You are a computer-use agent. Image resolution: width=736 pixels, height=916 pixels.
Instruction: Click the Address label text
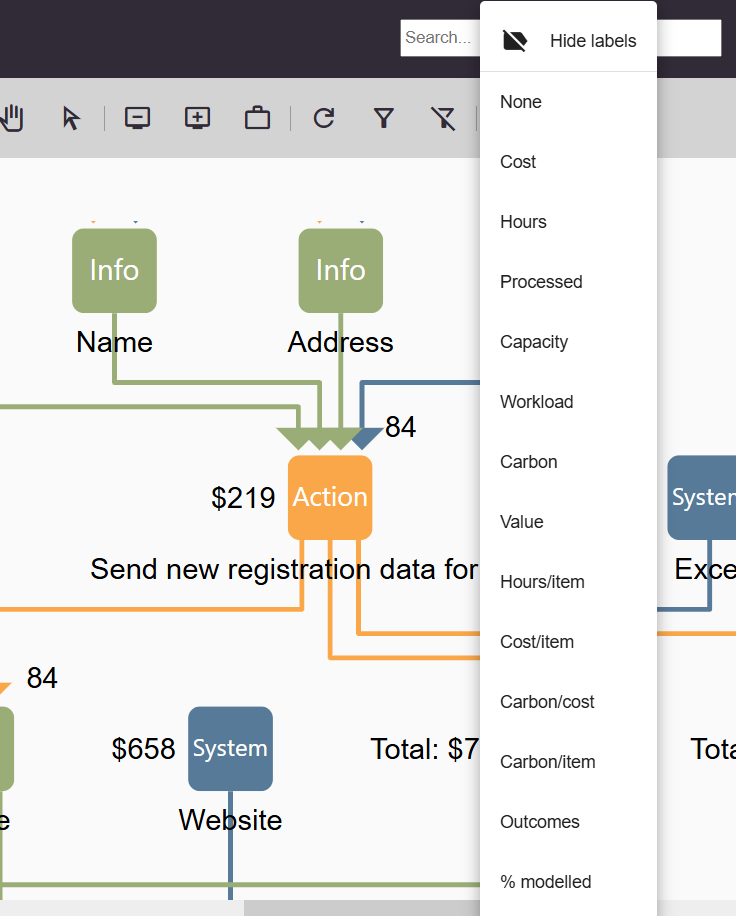point(341,342)
